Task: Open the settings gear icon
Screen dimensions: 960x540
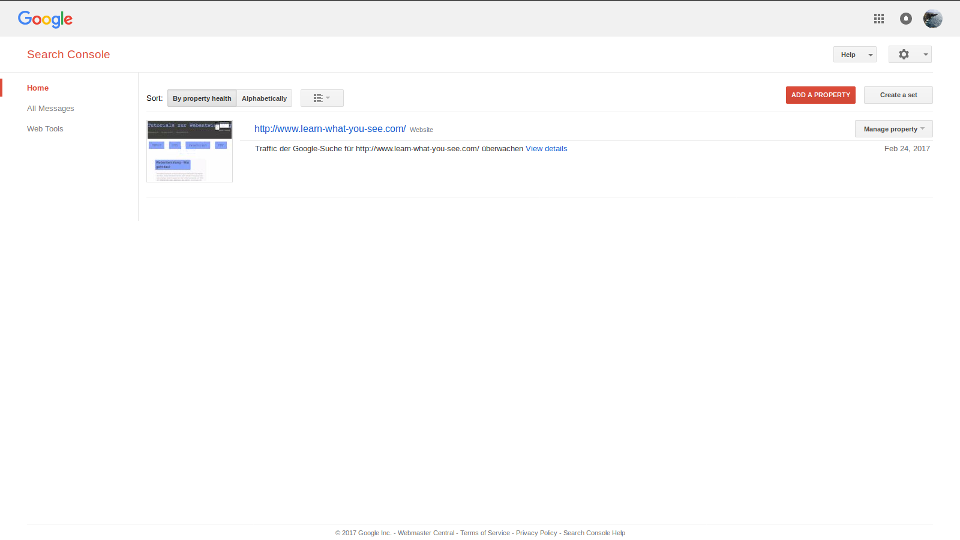Action: (x=904, y=54)
